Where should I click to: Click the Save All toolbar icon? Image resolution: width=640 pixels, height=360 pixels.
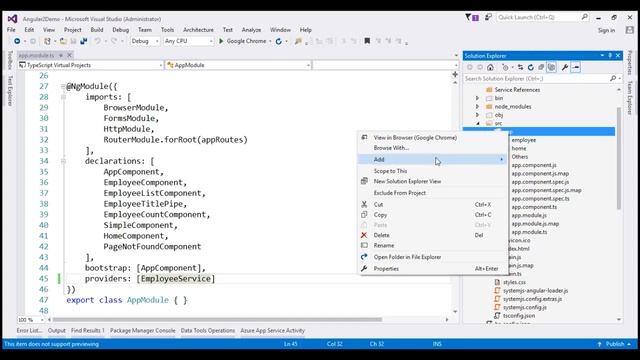[x=84, y=41]
